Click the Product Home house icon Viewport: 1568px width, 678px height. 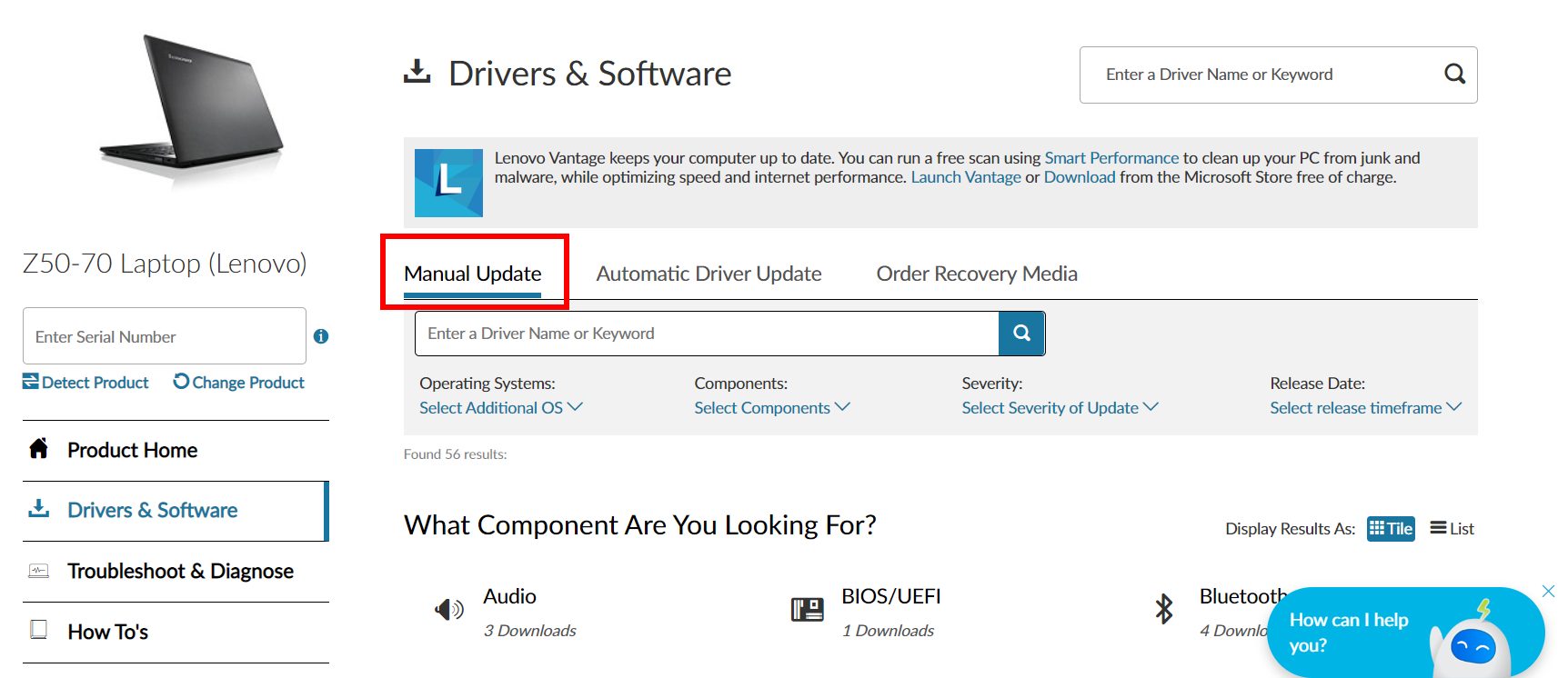[38, 449]
